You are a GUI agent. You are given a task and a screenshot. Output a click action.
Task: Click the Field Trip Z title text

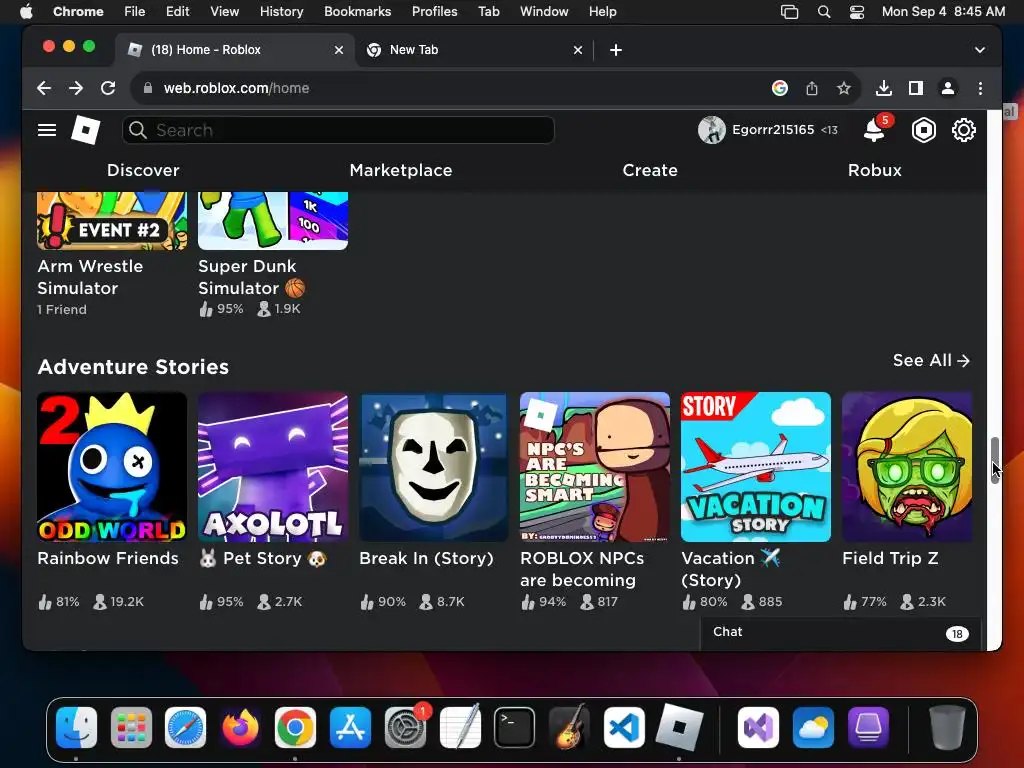tap(890, 558)
